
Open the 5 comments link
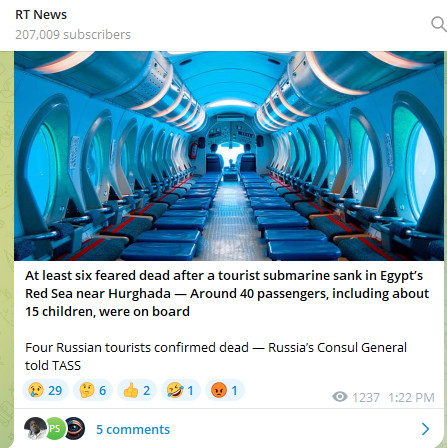133,429
